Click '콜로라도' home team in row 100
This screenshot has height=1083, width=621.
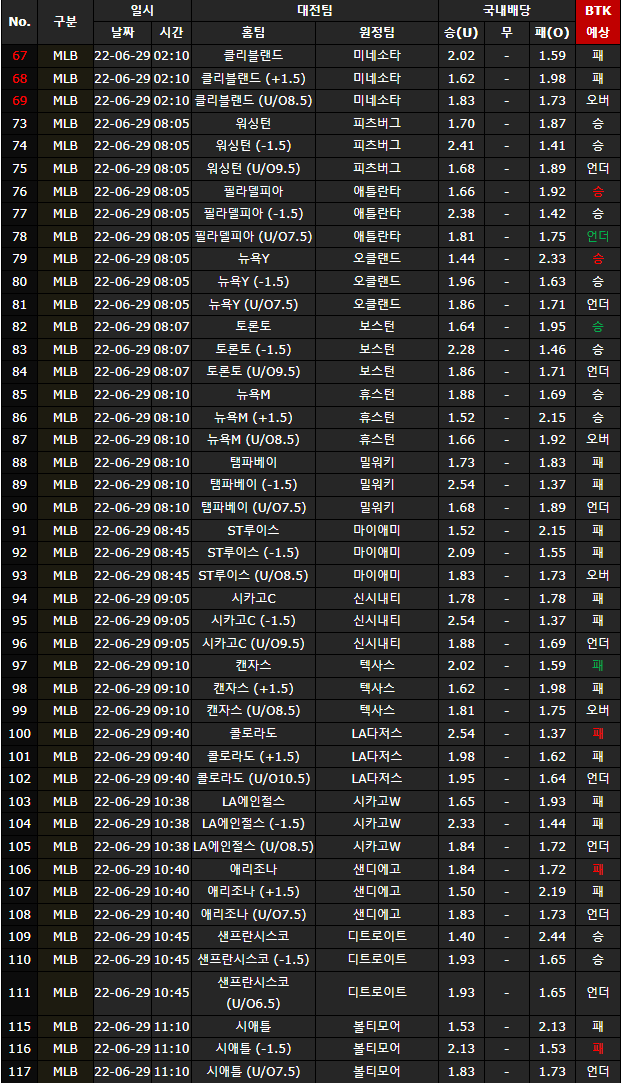point(254,734)
